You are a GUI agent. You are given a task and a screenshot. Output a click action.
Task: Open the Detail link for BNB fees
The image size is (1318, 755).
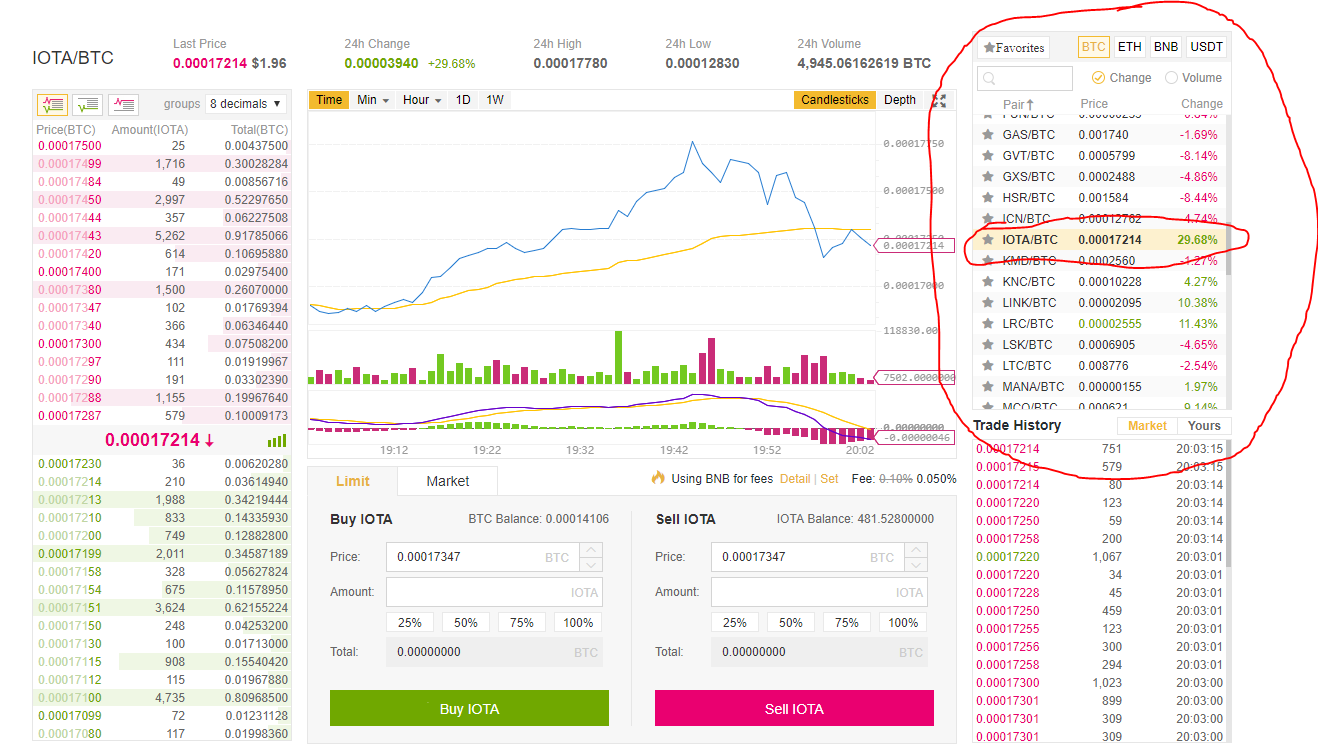click(x=795, y=479)
